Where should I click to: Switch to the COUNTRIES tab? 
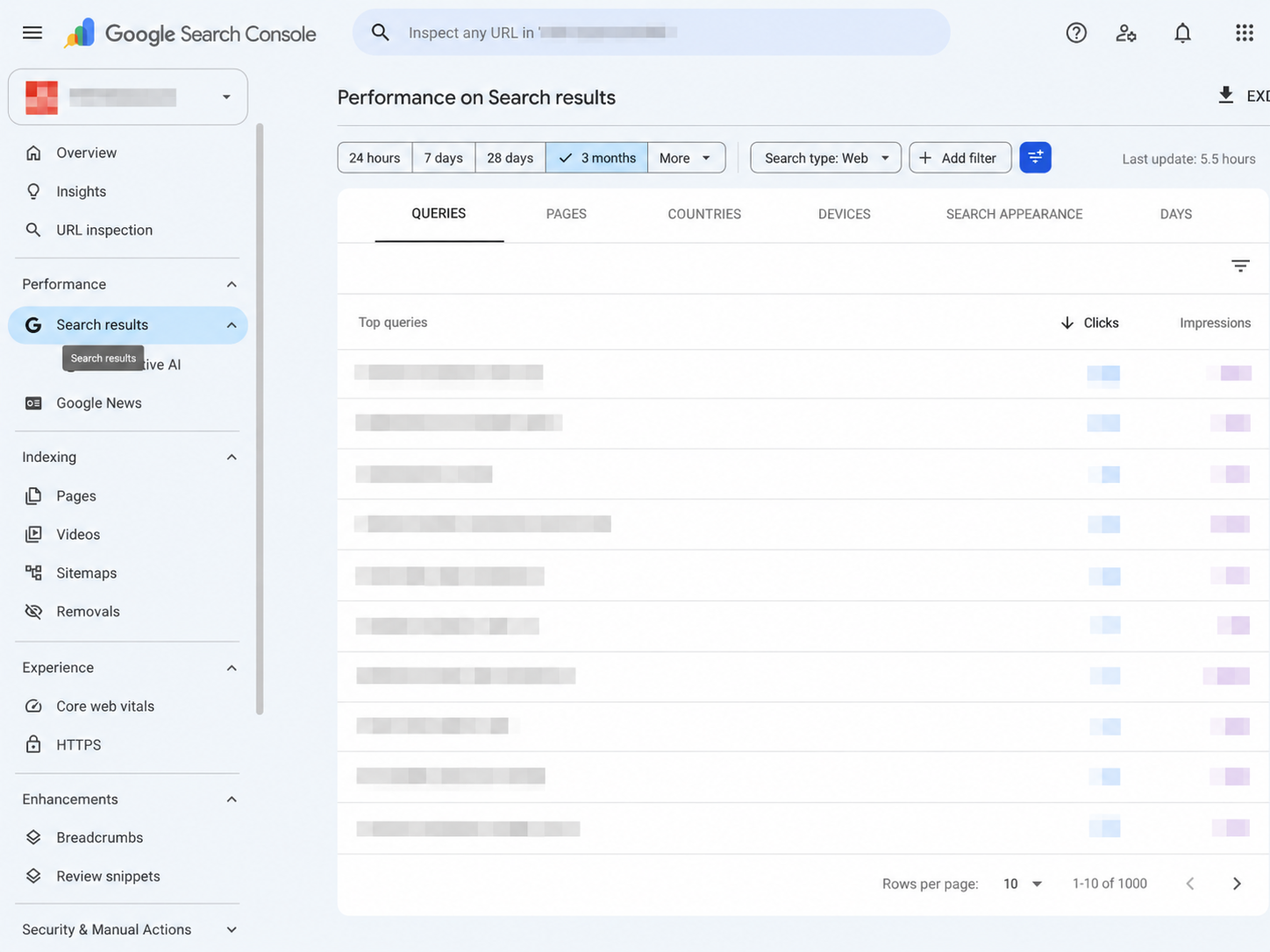(x=704, y=214)
